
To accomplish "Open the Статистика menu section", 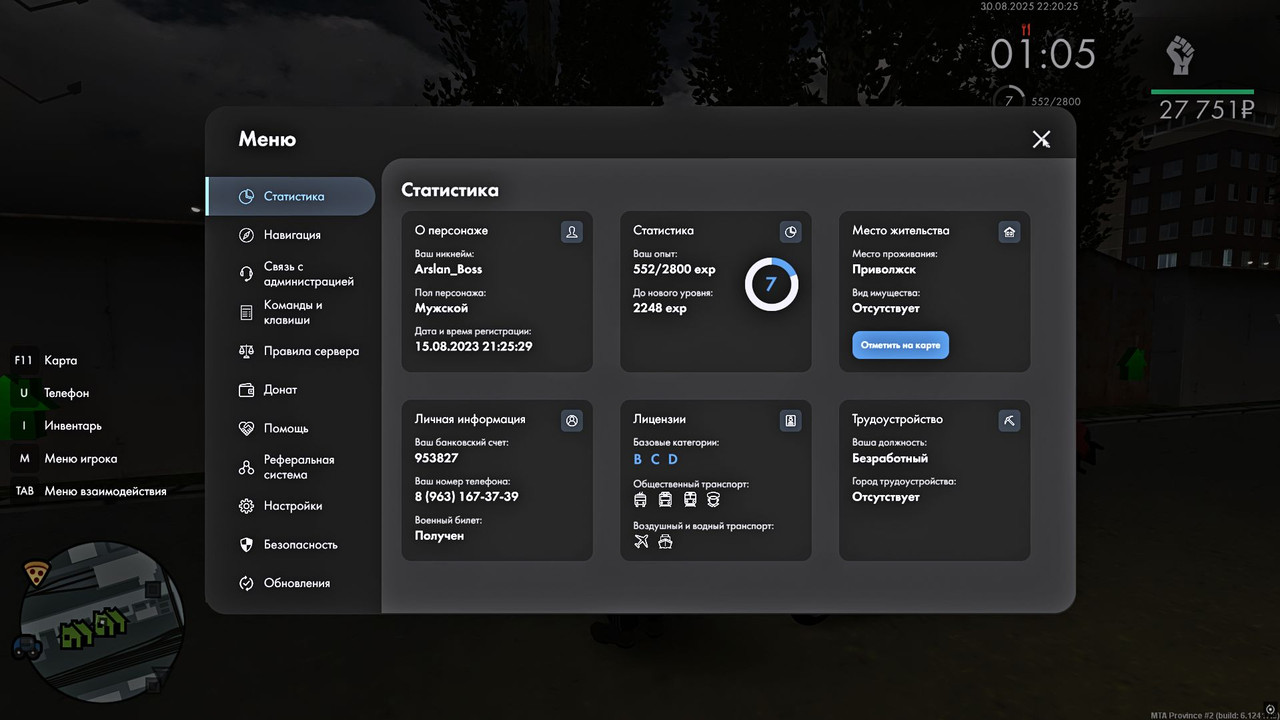I will (x=291, y=196).
